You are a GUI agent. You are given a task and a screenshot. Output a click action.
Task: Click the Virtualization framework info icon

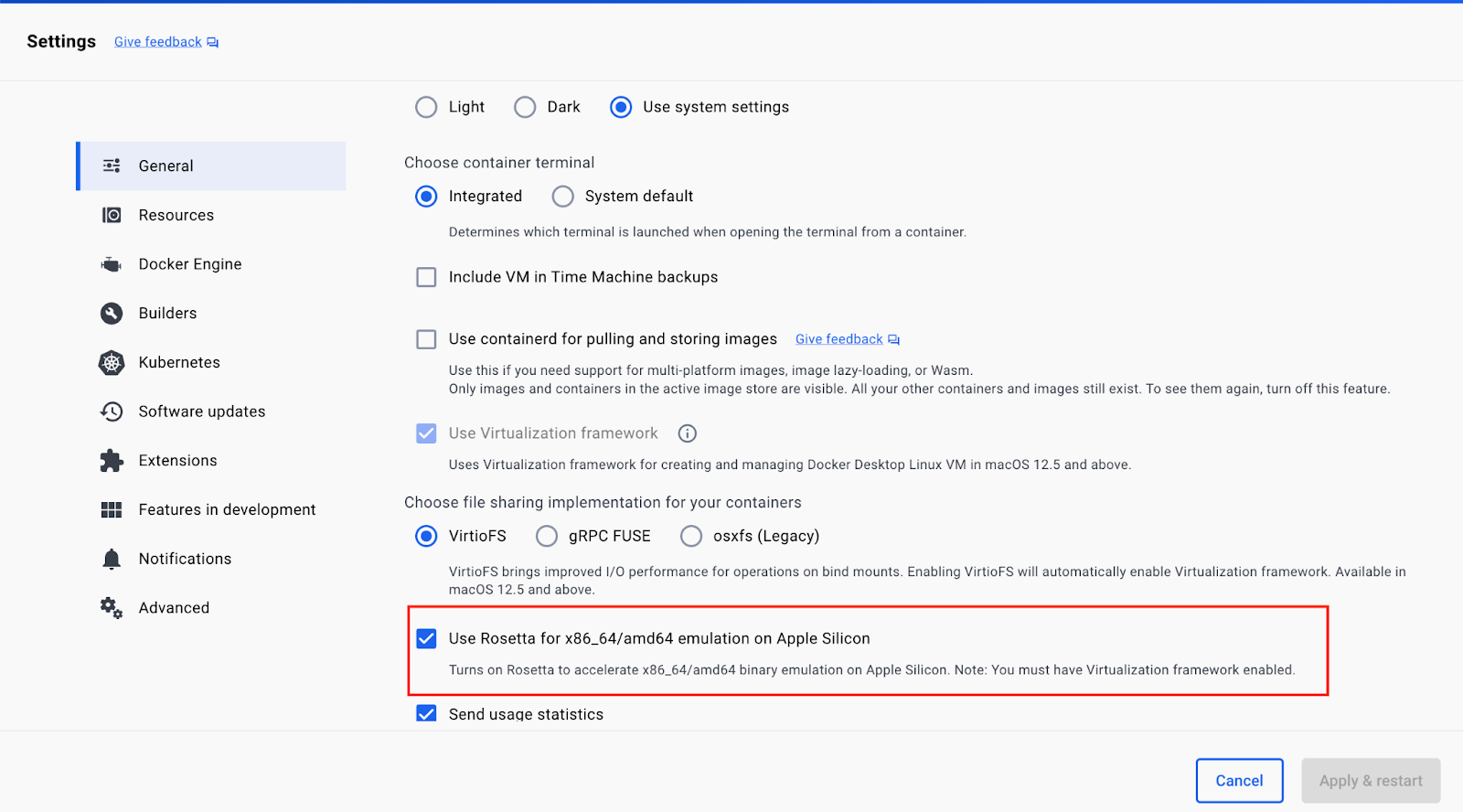(688, 433)
